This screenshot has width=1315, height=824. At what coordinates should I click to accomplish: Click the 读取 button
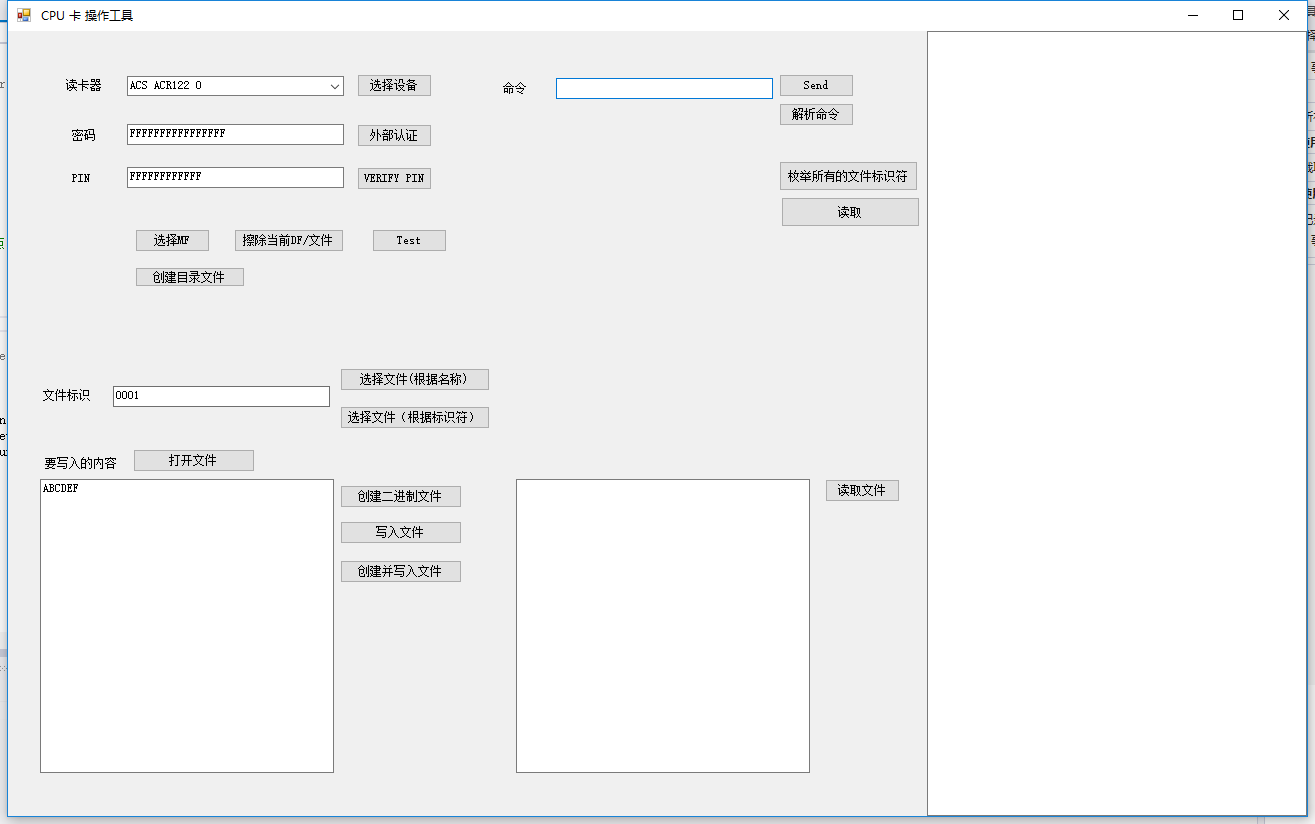pyautogui.click(x=850, y=212)
